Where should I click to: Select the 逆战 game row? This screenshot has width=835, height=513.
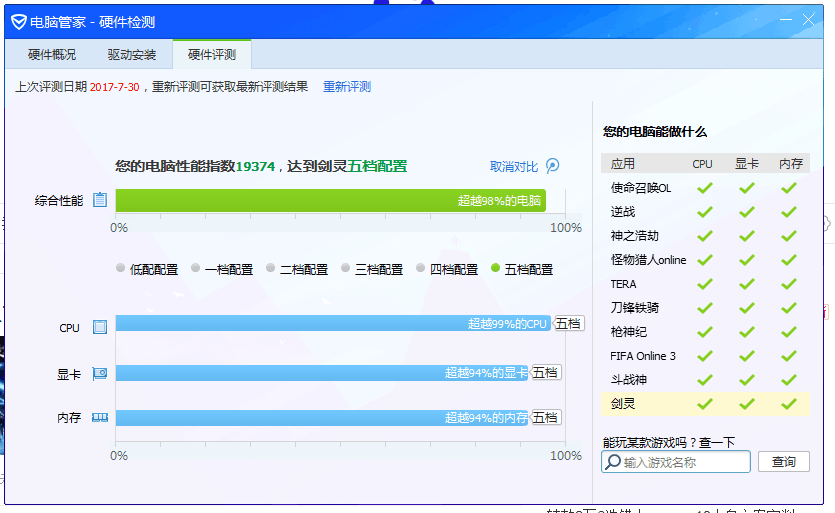click(705, 211)
